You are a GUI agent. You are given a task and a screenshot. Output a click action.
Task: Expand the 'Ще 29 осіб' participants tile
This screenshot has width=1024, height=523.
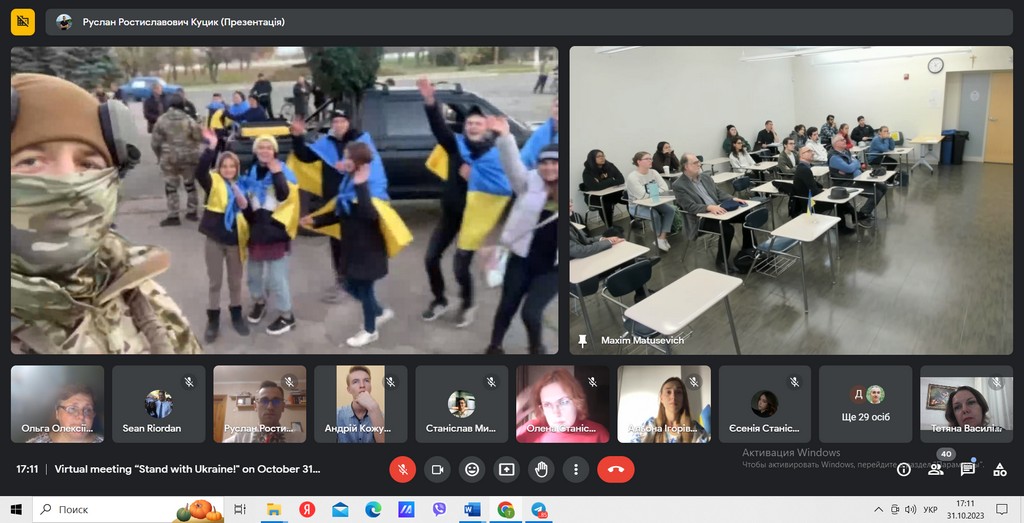tap(866, 404)
